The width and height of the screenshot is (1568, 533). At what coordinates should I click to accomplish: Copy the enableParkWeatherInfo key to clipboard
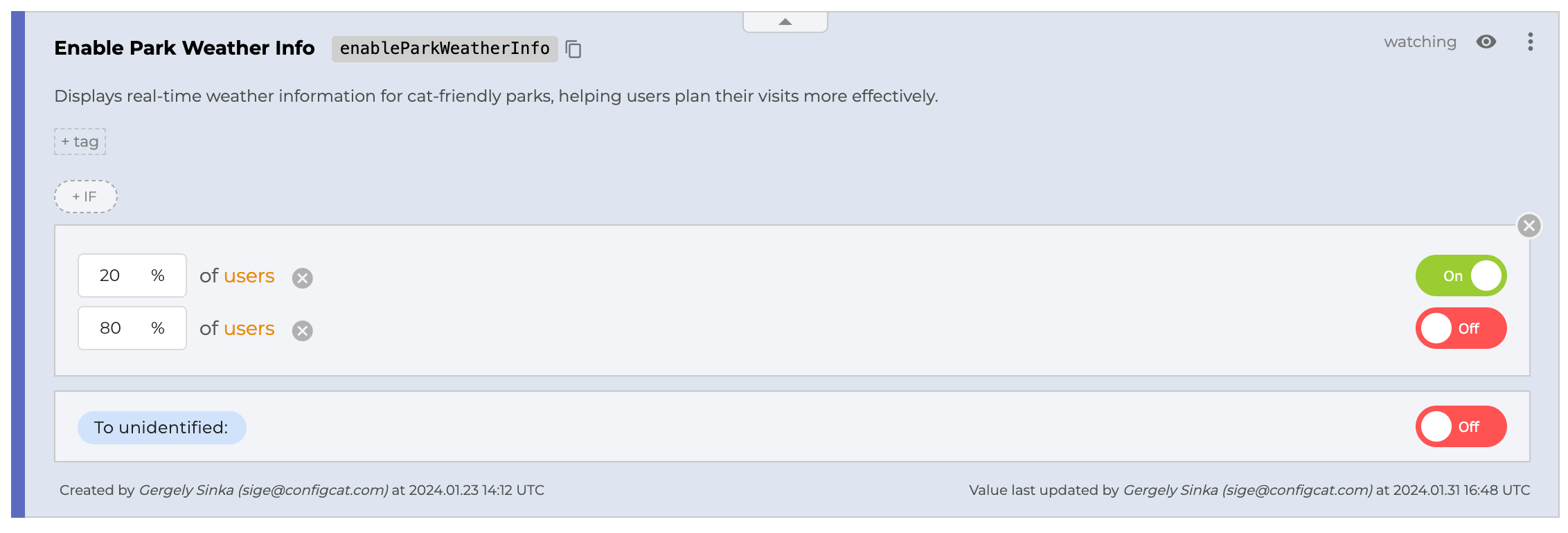click(573, 49)
